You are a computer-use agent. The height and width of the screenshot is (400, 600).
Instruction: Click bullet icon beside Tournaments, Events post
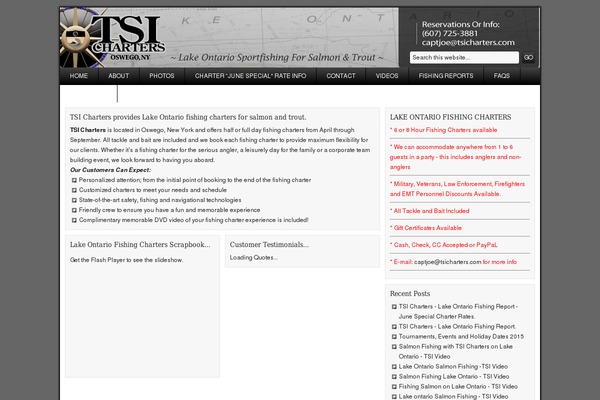coord(394,336)
